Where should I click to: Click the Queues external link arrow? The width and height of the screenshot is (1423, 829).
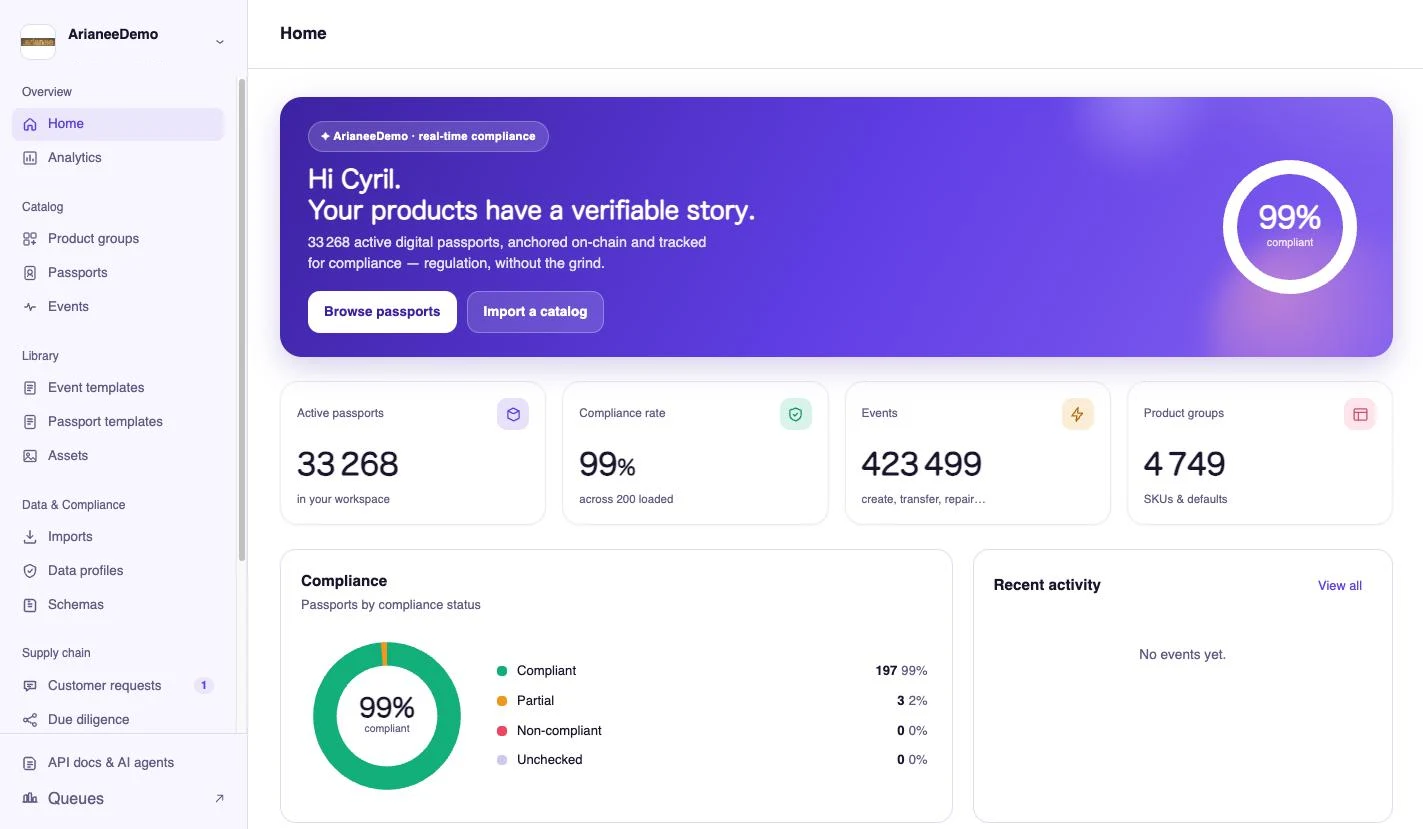pyautogui.click(x=220, y=798)
